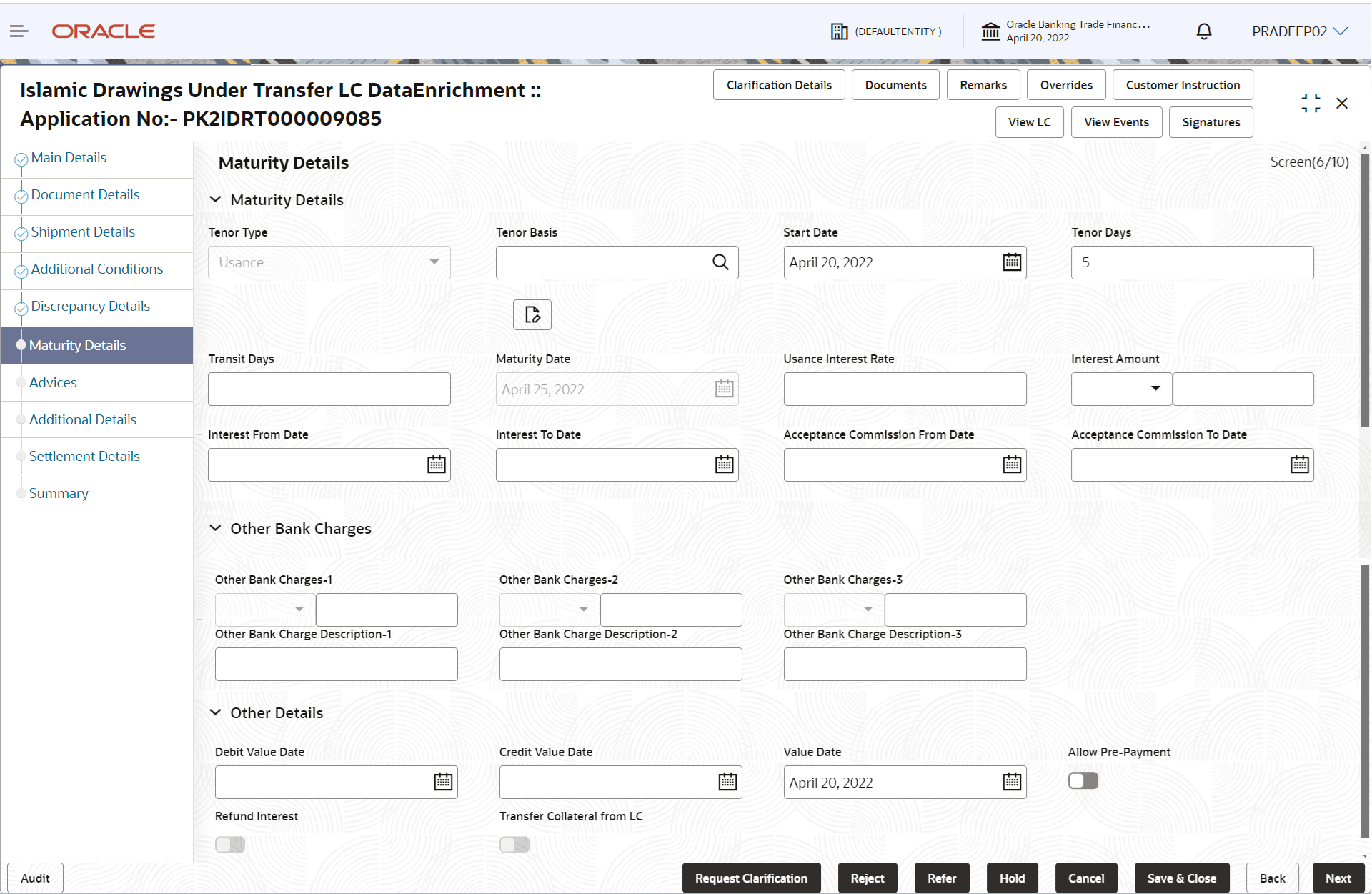Toggle the Refund Interest switch
This screenshot has width=1372, height=894.
230,845
